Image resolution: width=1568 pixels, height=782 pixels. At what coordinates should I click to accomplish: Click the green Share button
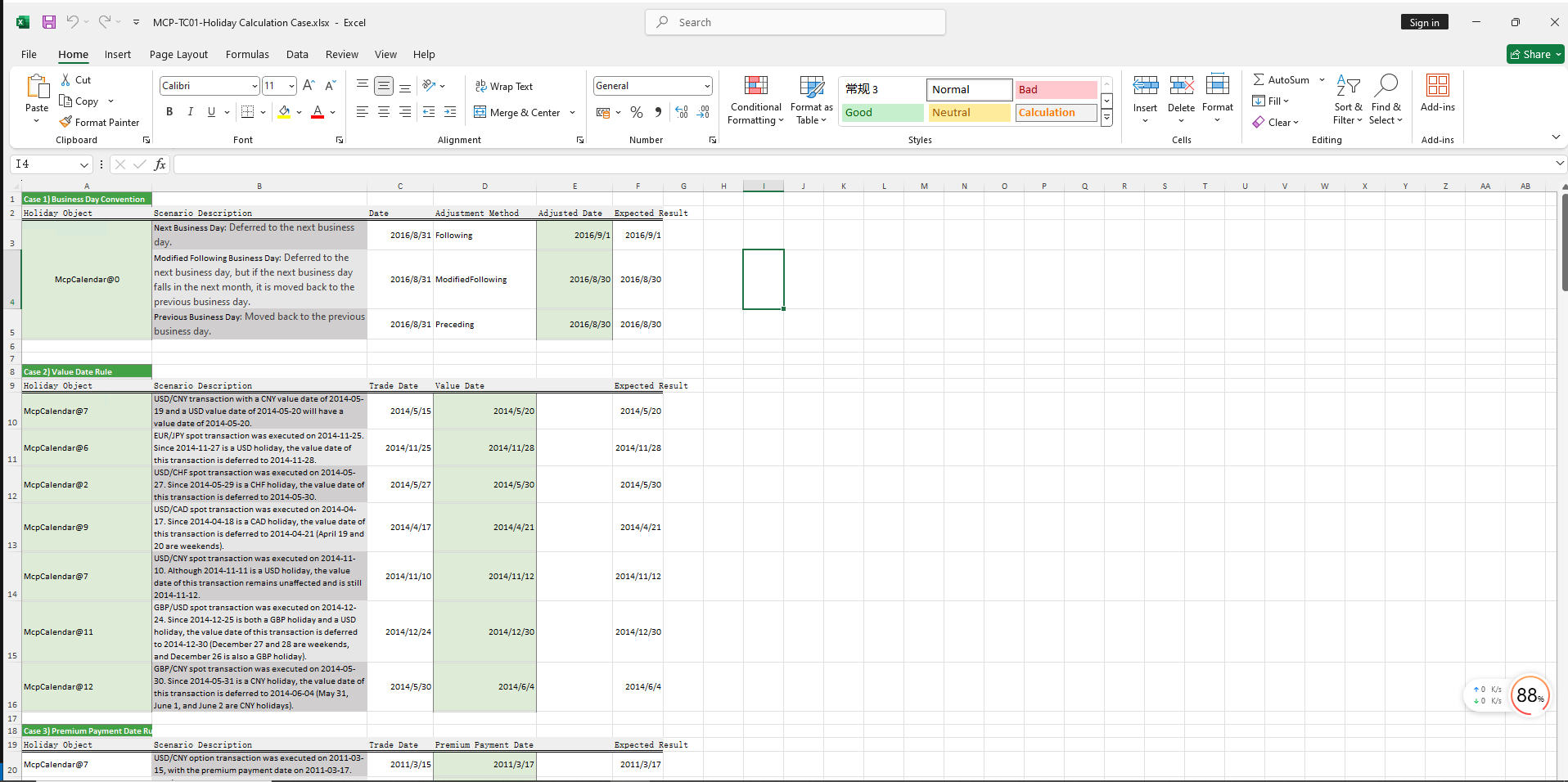tap(1535, 54)
